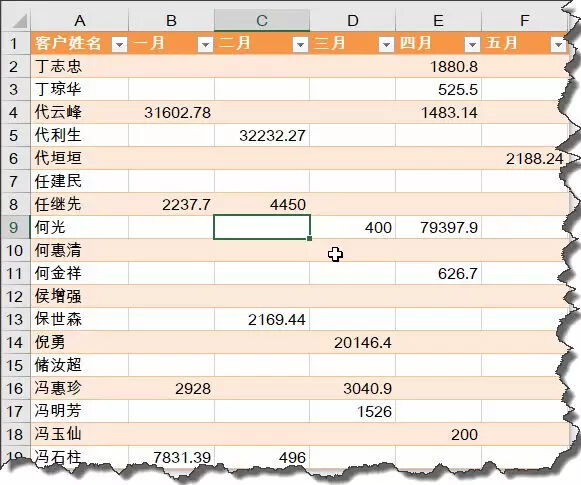Select column C header
This screenshot has height=485, width=581.
pyautogui.click(x=262, y=20)
